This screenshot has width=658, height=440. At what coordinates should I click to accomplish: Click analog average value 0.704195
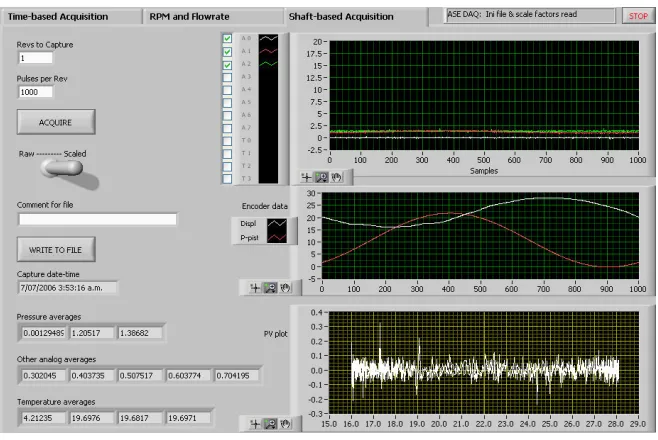[x=237, y=375]
